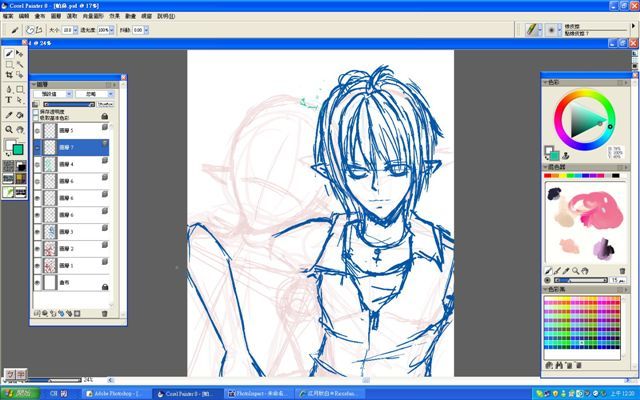Delete layer using Layers panel trash icon

click(x=104, y=313)
